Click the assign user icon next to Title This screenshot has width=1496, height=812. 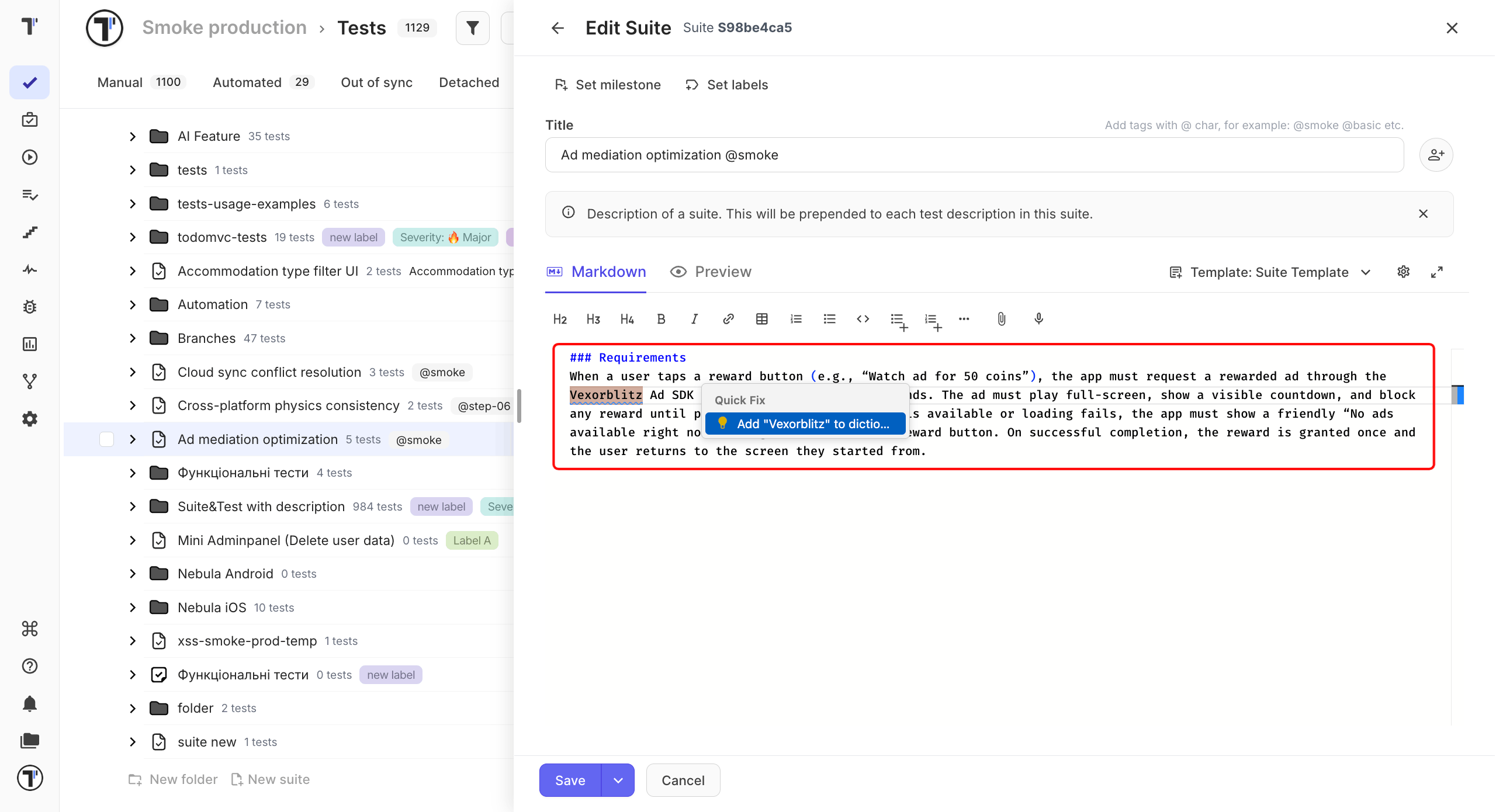point(1436,155)
